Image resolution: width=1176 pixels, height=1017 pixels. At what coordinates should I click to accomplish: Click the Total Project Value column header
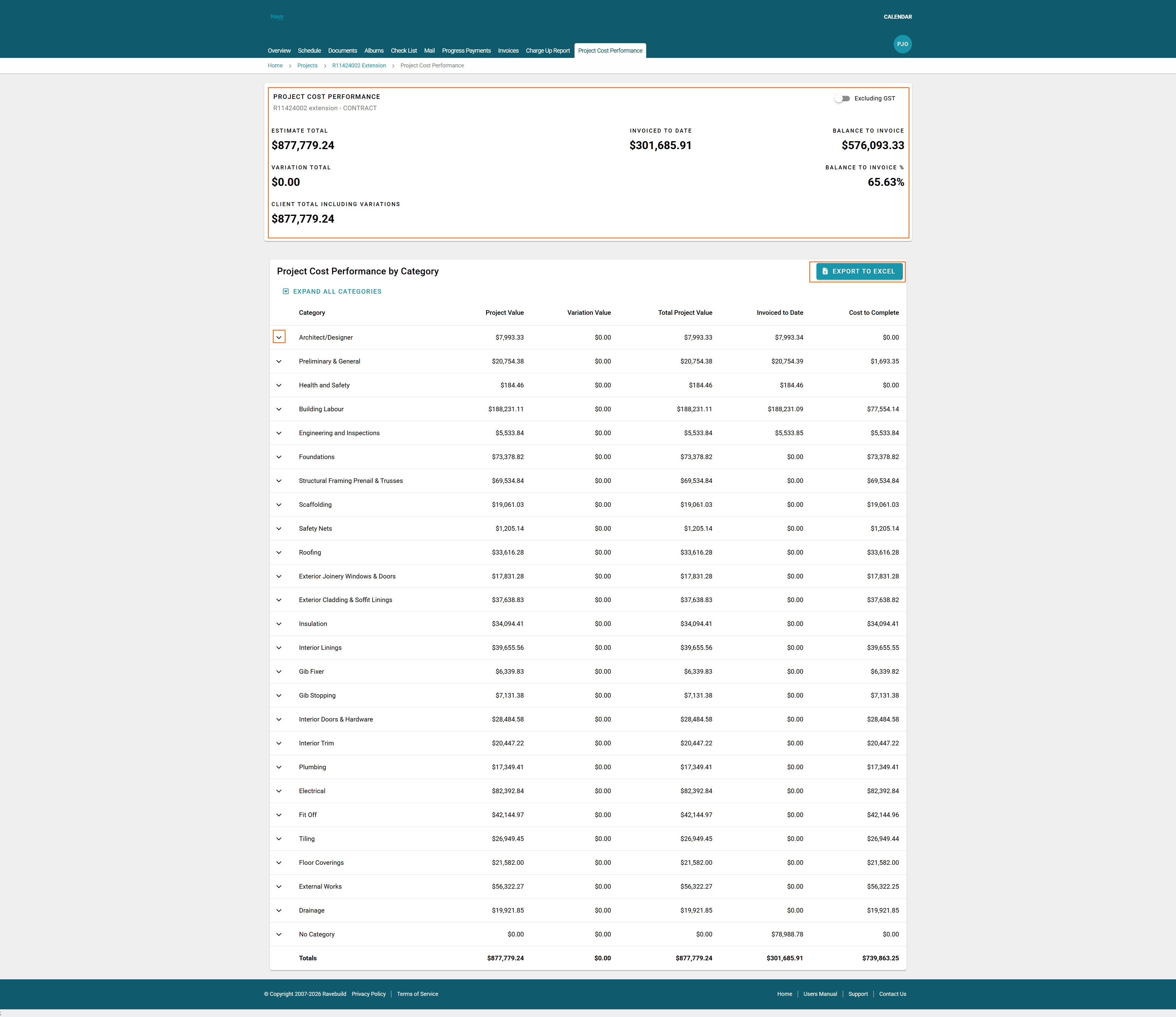[685, 313]
